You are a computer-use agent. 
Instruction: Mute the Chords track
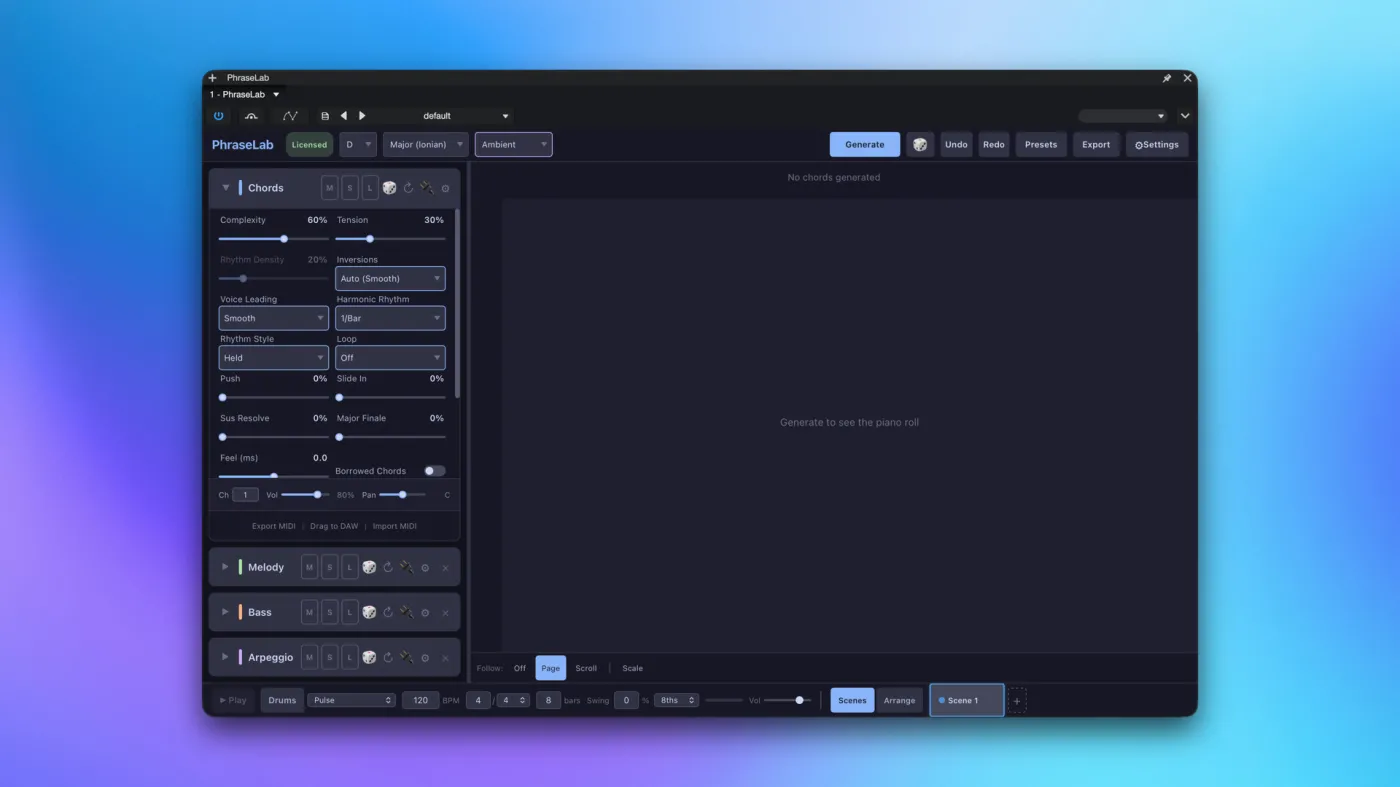[x=330, y=188]
